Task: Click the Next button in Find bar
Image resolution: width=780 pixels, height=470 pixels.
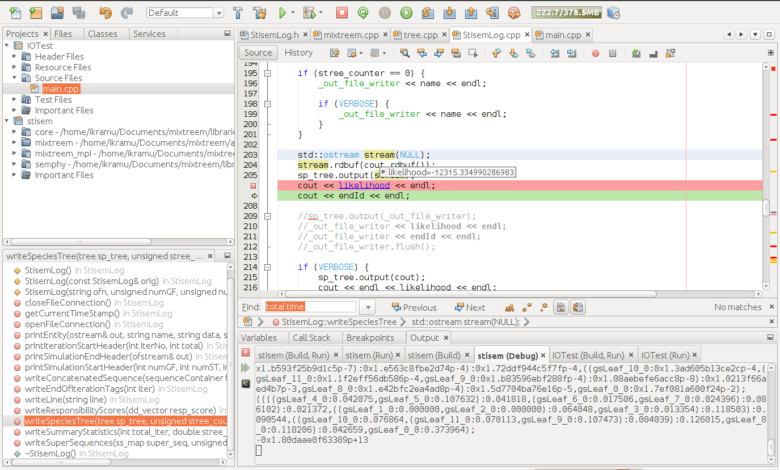Action: [x=468, y=308]
